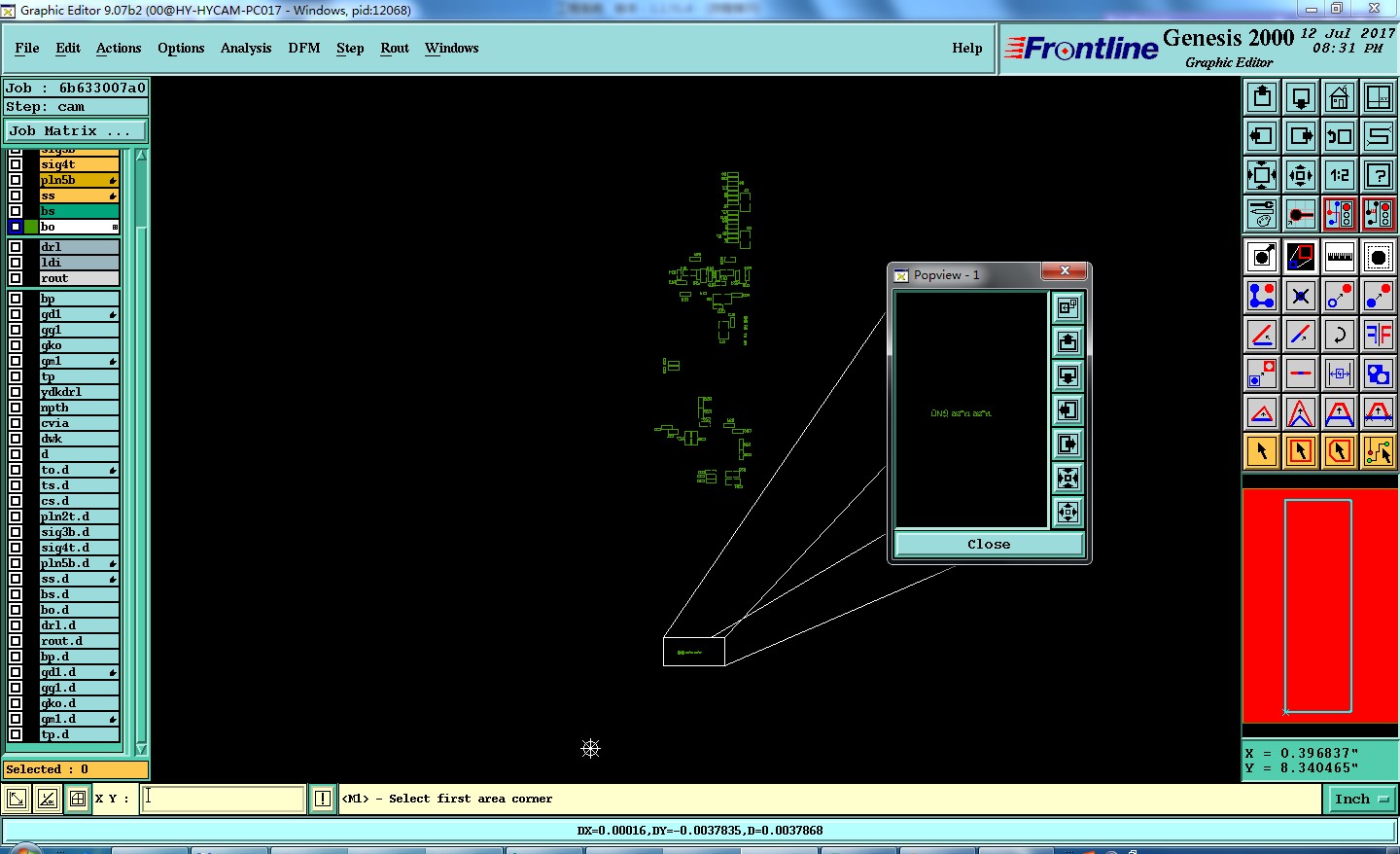Select the plain arrow select tool
The width and height of the screenshot is (1400, 854).
pos(1262,451)
